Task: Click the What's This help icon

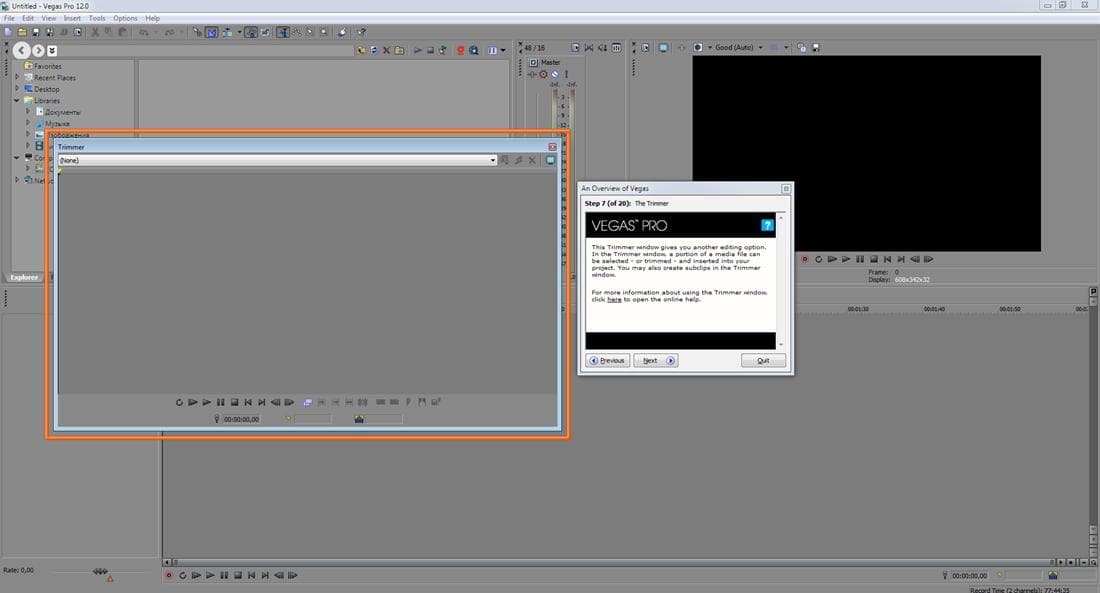Action: (x=361, y=32)
